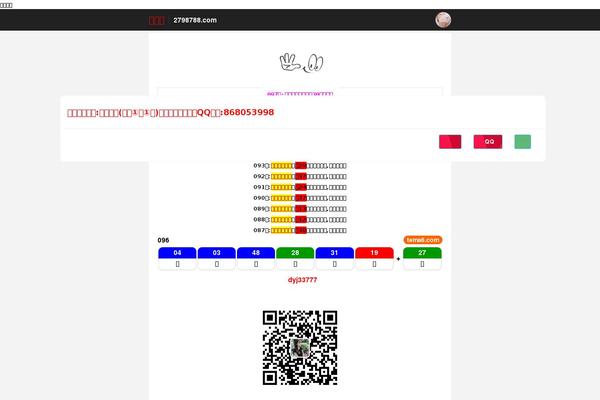600x400 pixels.
Task: Select the QQ number 868053998 text
Action: click(x=249, y=113)
